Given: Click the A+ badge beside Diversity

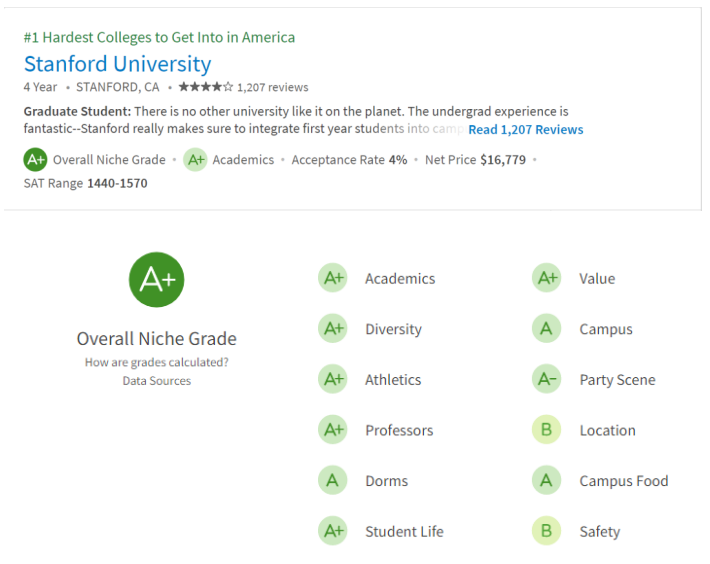Looking at the screenshot, I should (333, 328).
